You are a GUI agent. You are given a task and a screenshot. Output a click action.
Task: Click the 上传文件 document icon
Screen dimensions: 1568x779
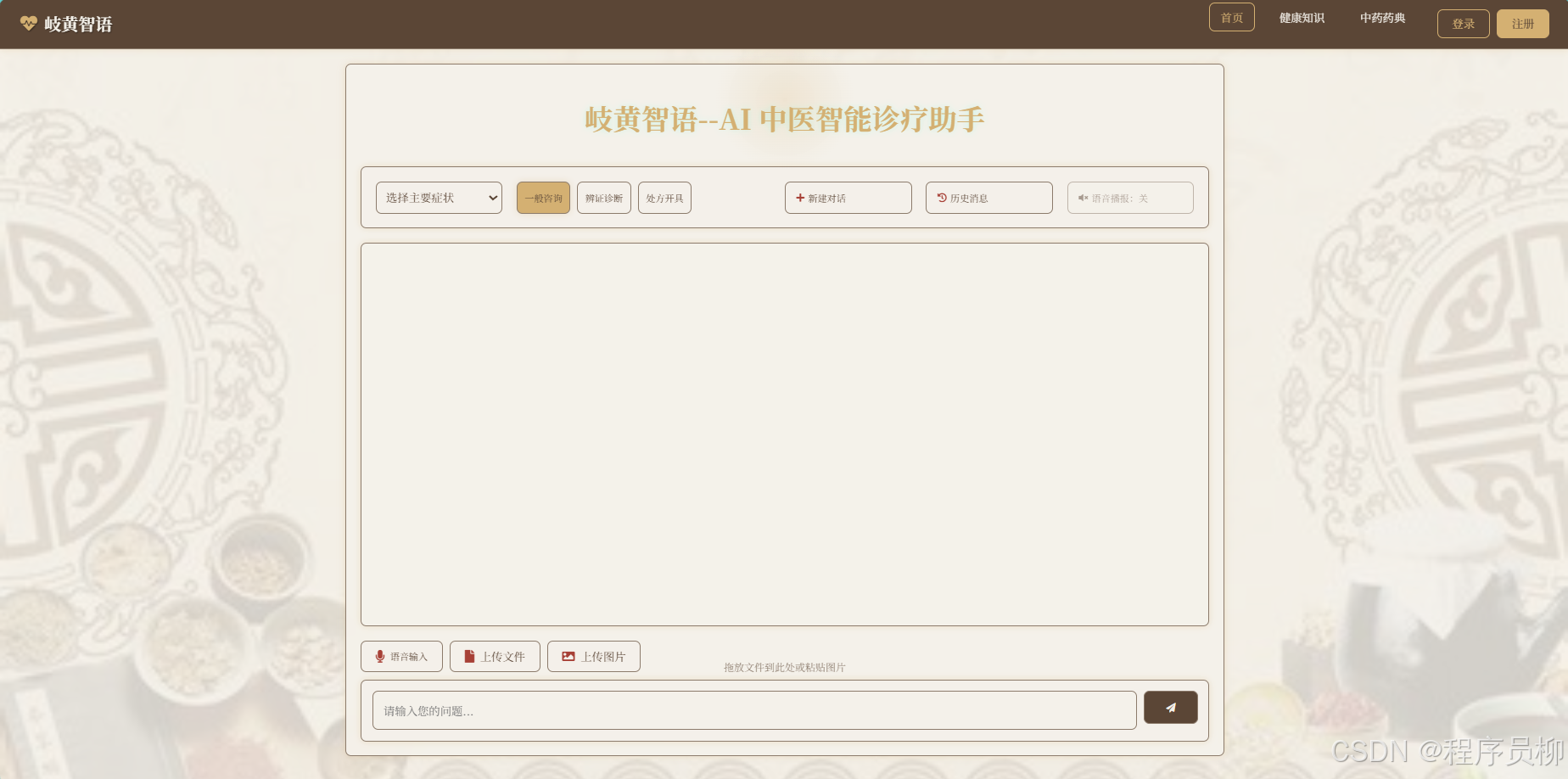coord(469,656)
